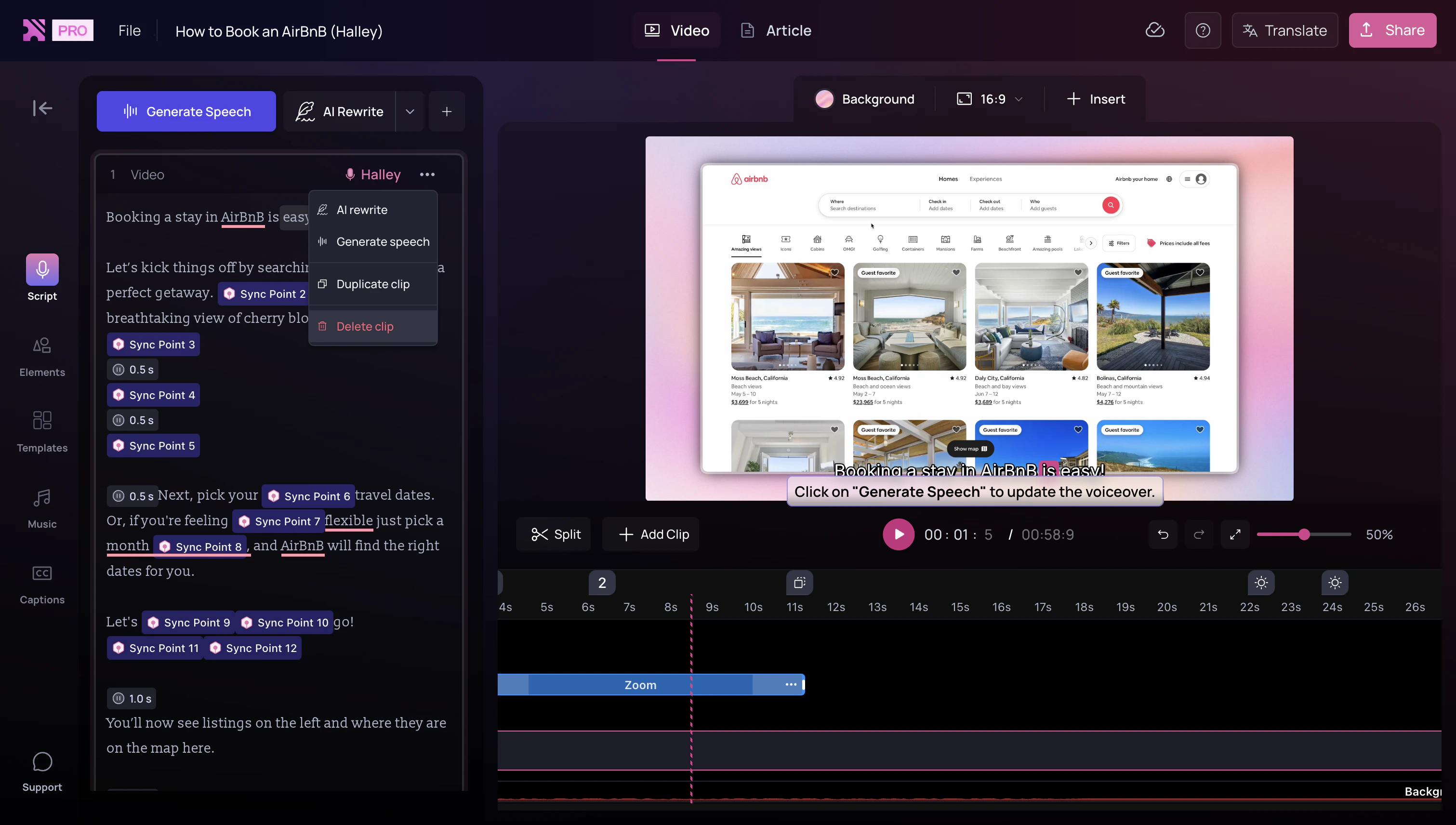Open the Halley voice selector
The width and height of the screenshot is (1456, 825).
tap(373, 174)
